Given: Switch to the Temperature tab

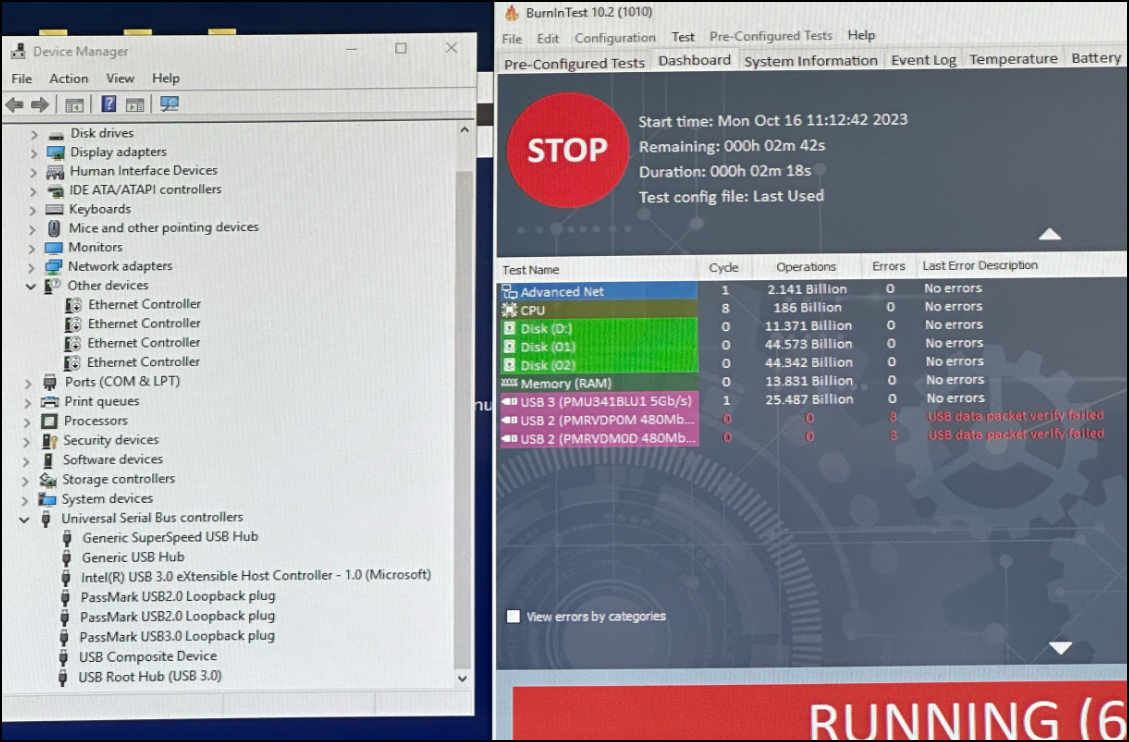Looking at the screenshot, I should coord(1013,59).
